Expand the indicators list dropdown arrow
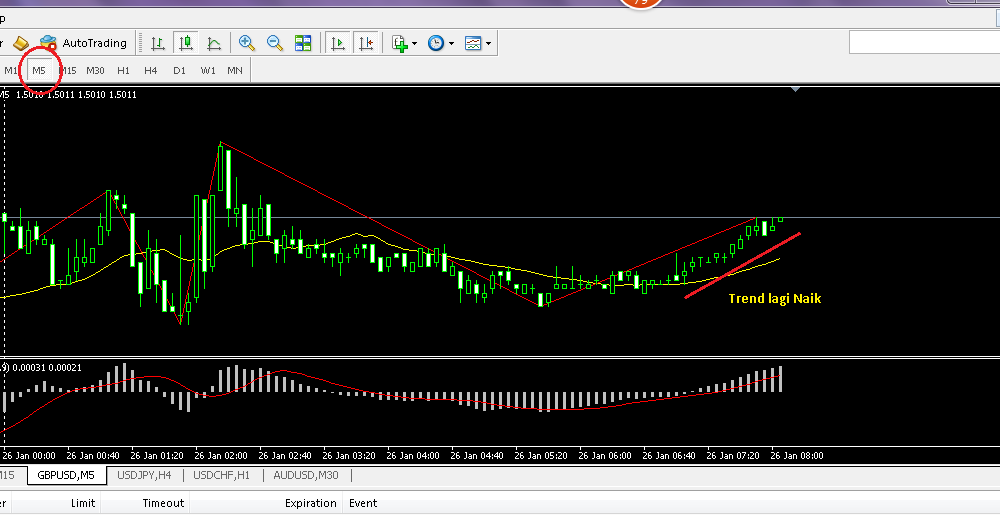Screen dimensions: 1000x525 (415, 43)
